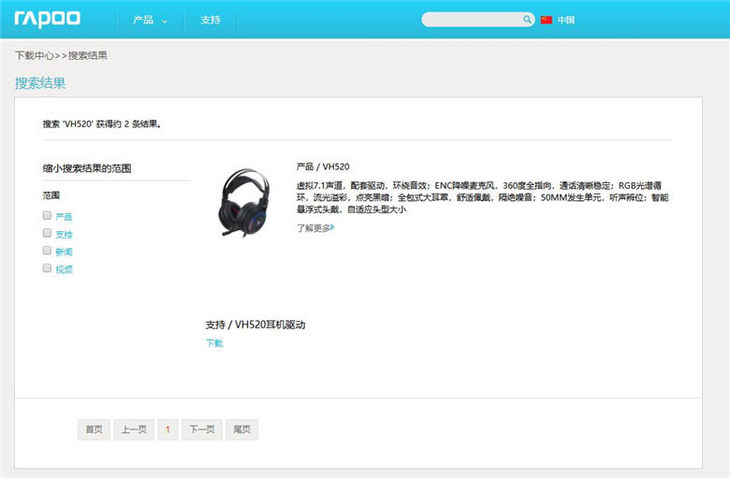Open the 产品 / VH520 result title

click(x=323, y=167)
